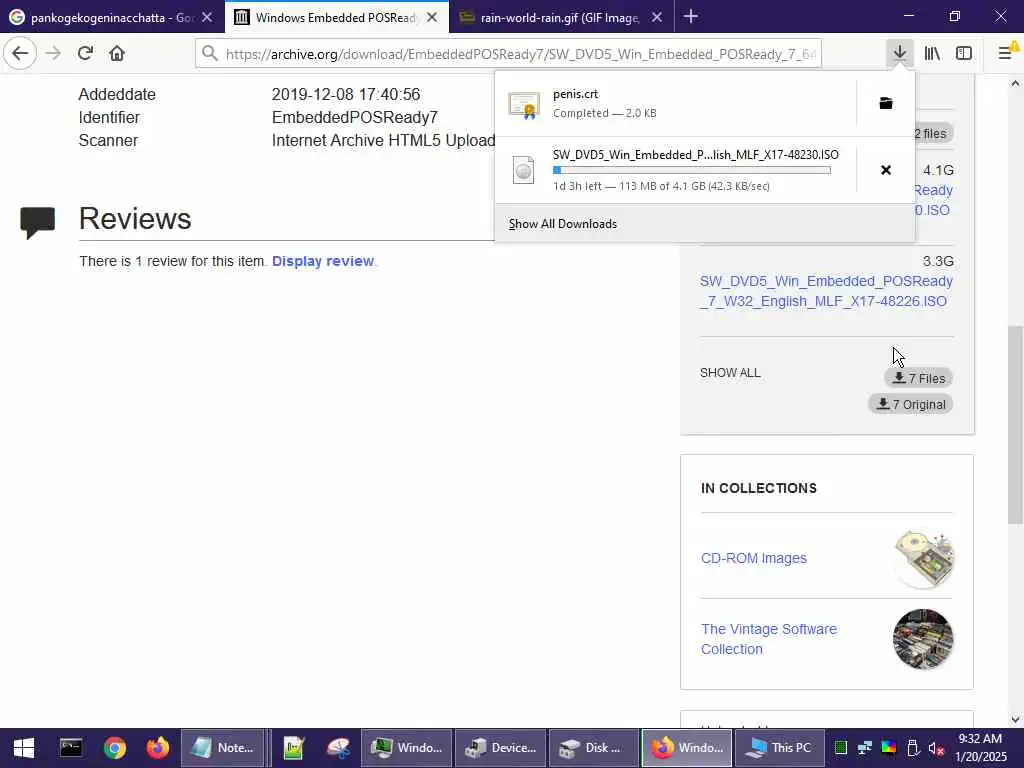This screenshot has height=768, width=1024.
Task: Switch to the Disk ... taskbar window
Action: click(593, 748)
